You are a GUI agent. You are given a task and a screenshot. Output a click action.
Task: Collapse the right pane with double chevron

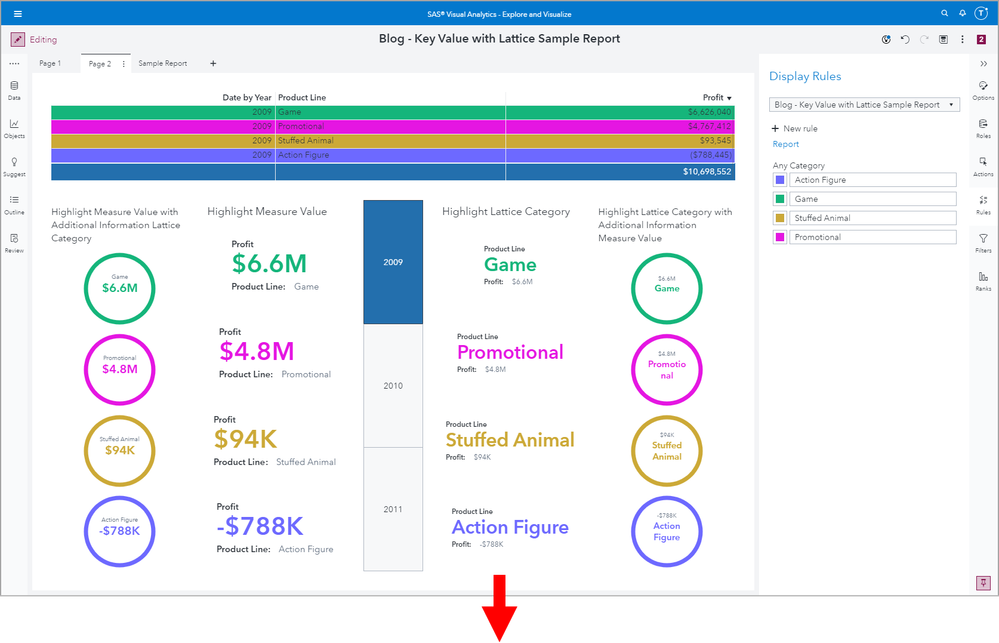tap(983, 64)
